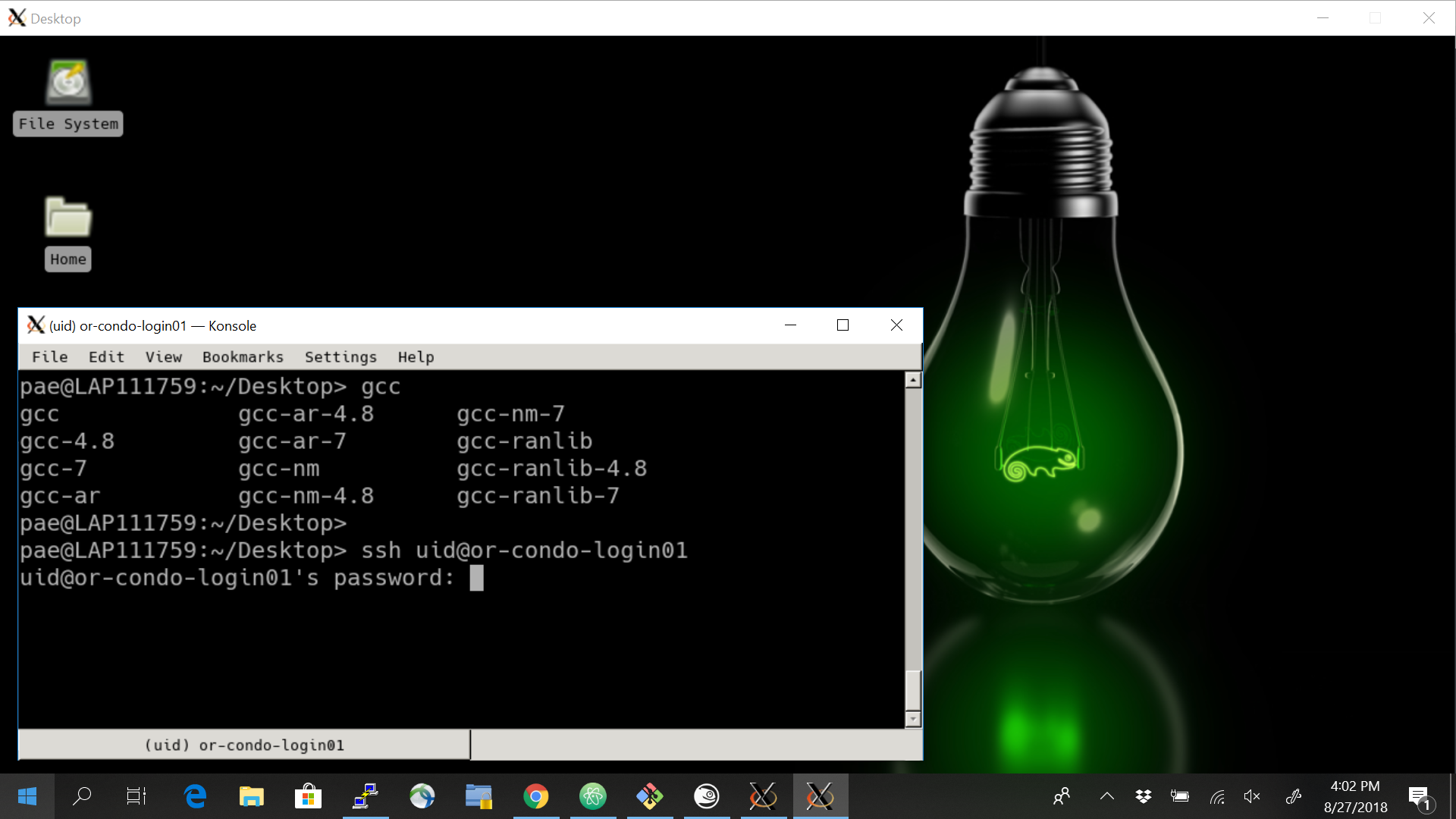Click the Windows Start button

(x=27, y=796)
